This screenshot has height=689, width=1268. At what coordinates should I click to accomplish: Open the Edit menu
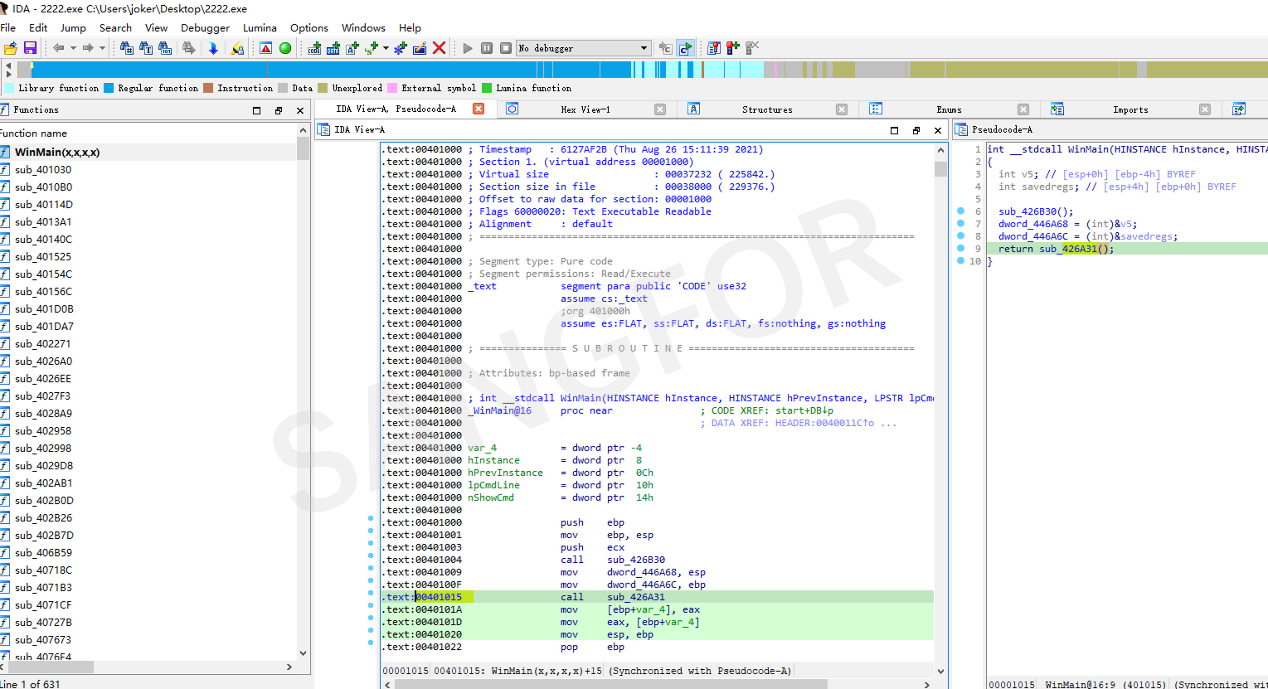point(38,28)
